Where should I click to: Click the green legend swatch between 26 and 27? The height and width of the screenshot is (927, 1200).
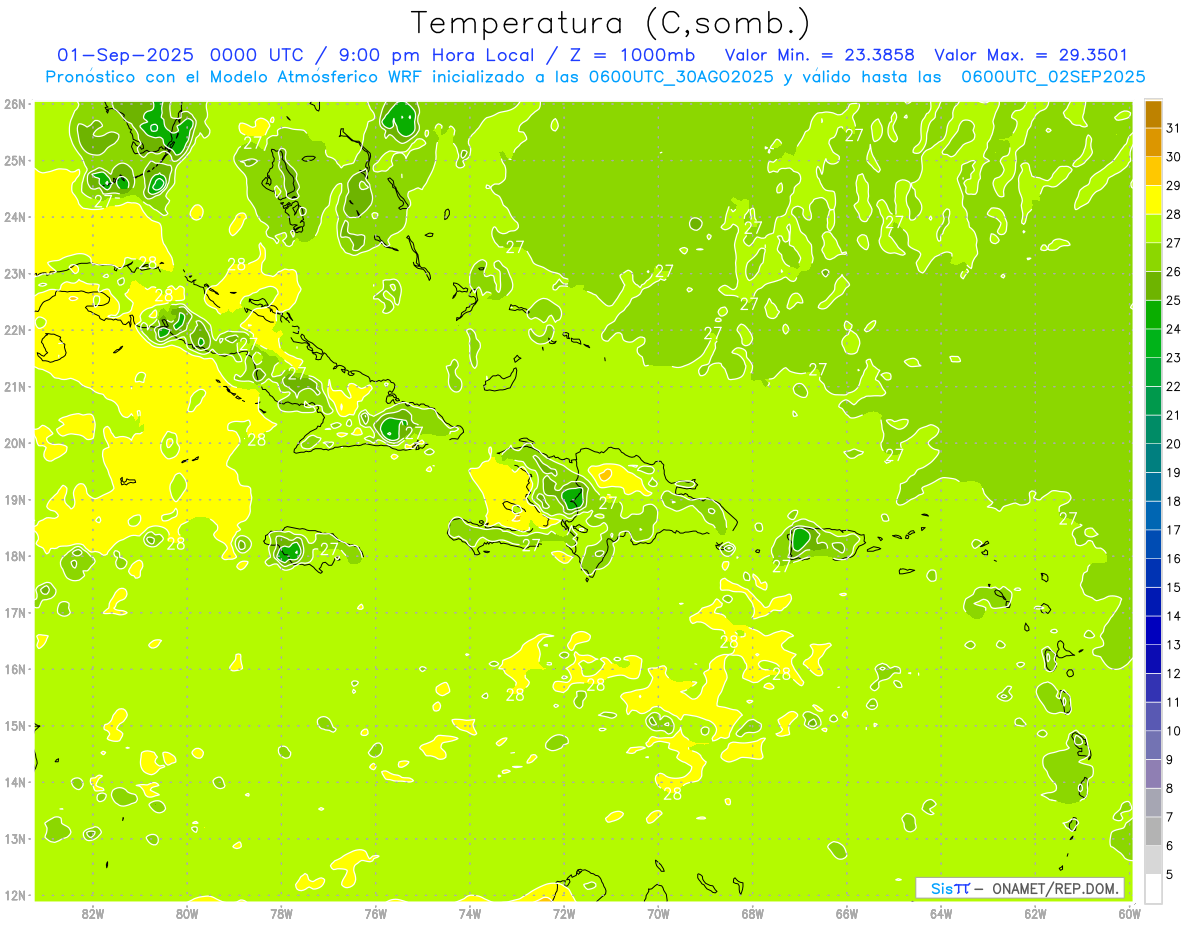coord(1154,258)
